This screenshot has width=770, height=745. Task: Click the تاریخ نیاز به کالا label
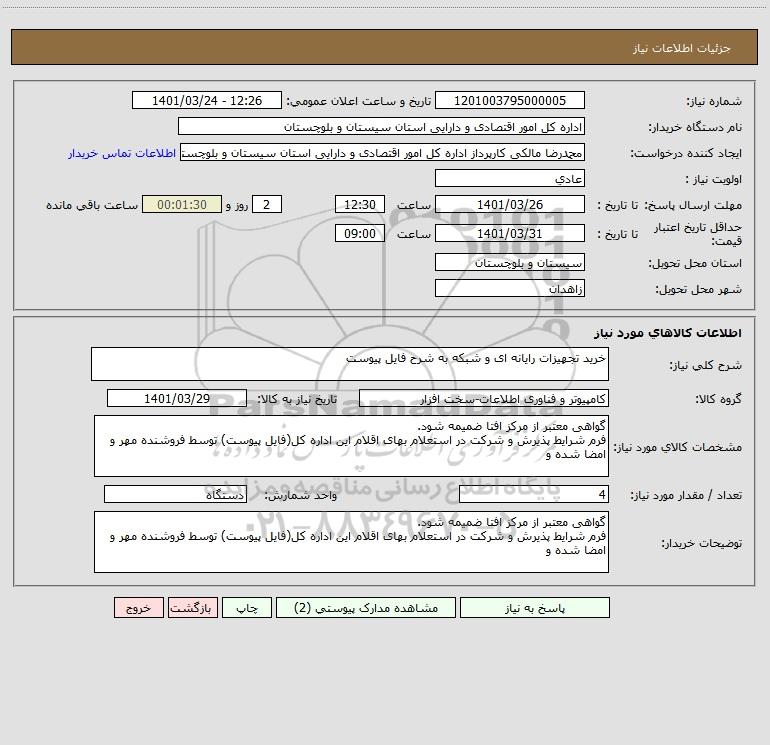[x=298, y=399]
